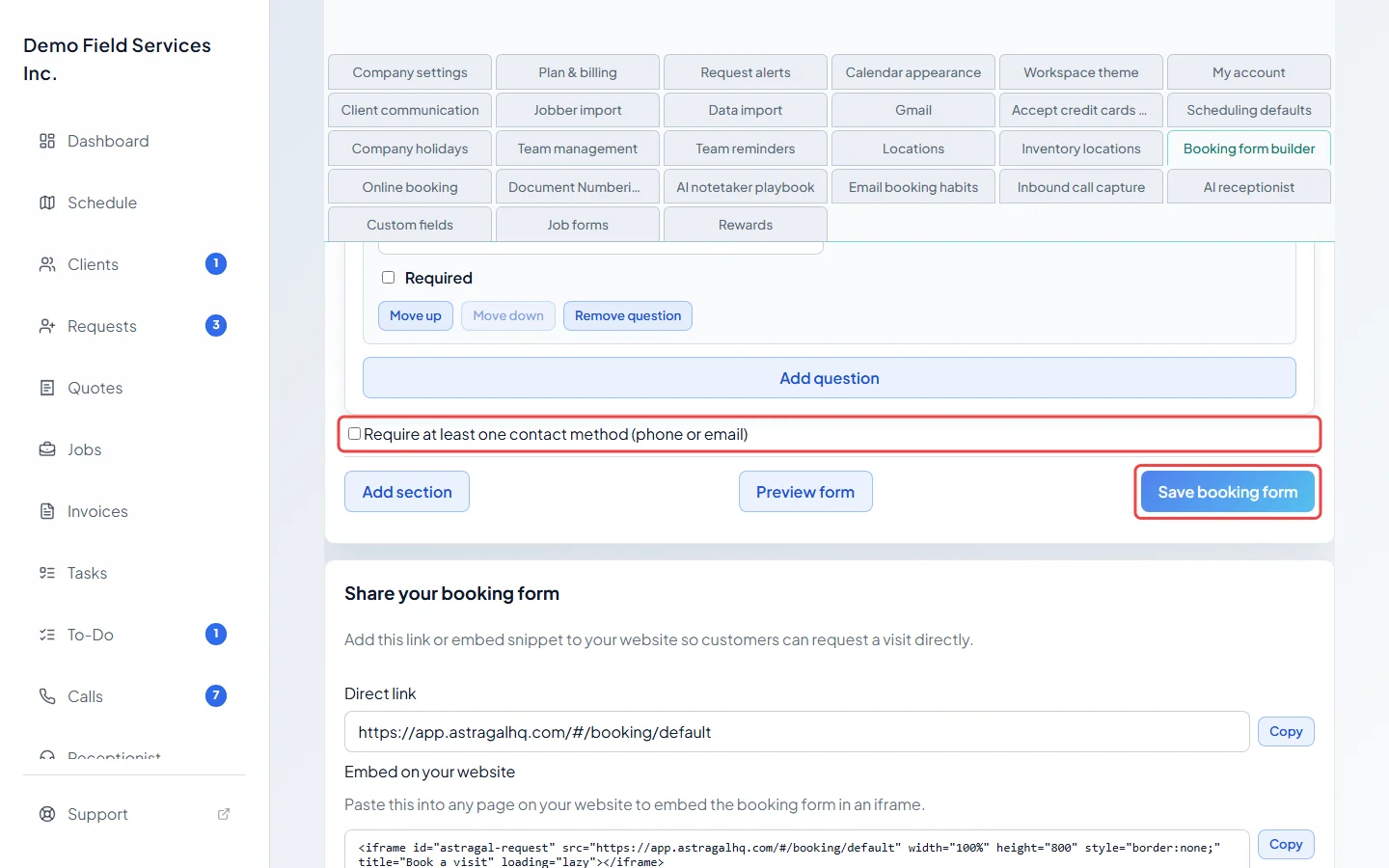The height and width of the screenshot is (868, 1389).
Task: Click the Add section button
Action: tap(407, 492)
